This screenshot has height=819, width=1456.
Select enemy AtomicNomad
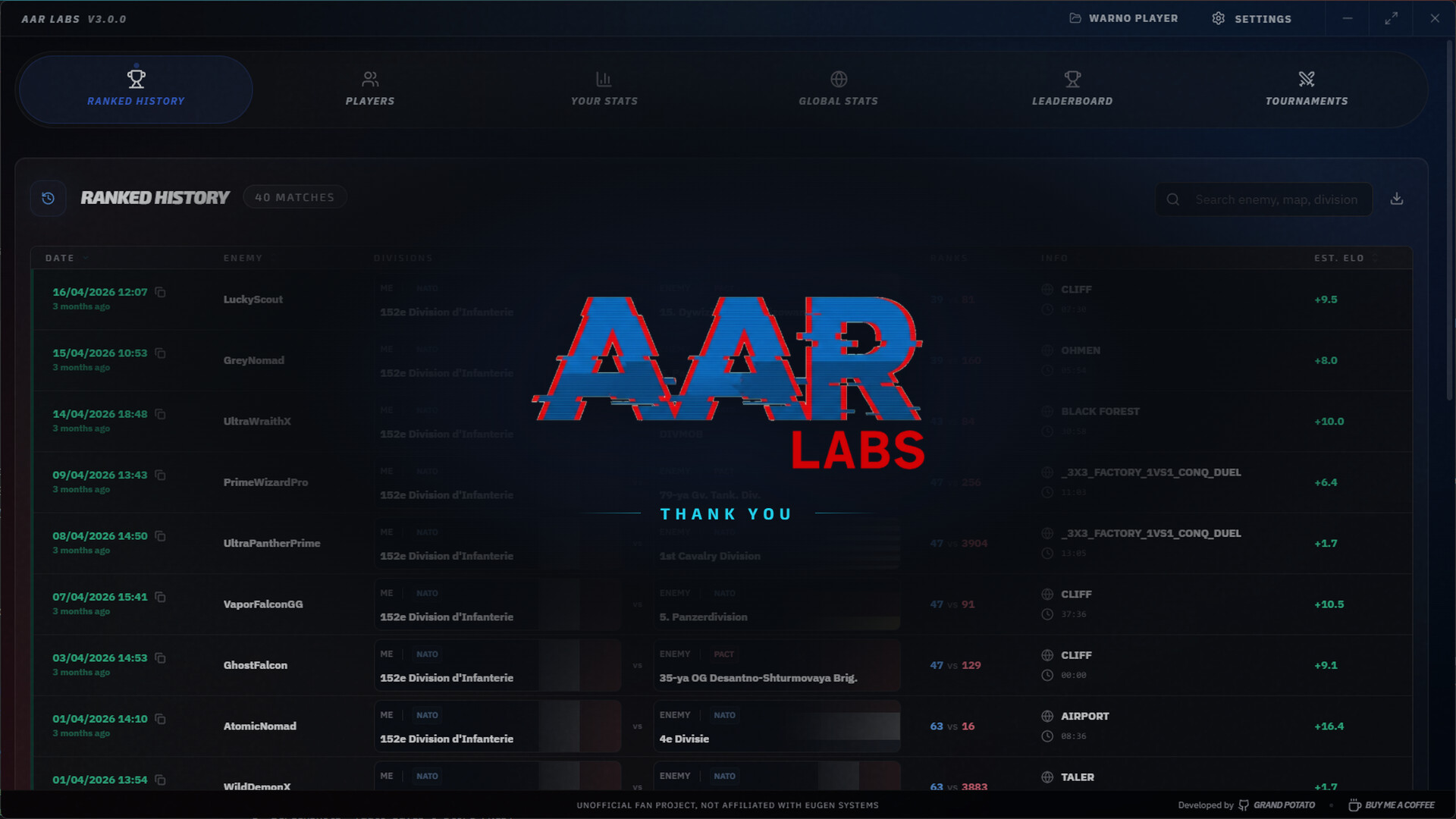click(x=259, y=726)
